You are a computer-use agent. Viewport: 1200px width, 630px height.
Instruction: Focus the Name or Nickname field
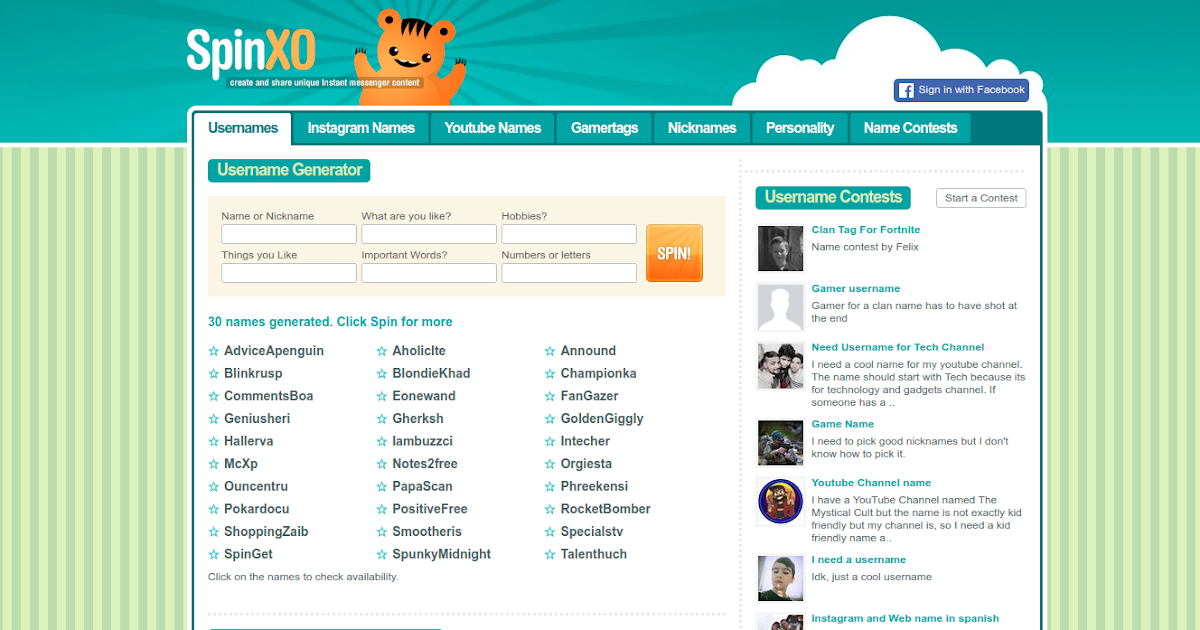pyautogui.click(x=289, y=234)
